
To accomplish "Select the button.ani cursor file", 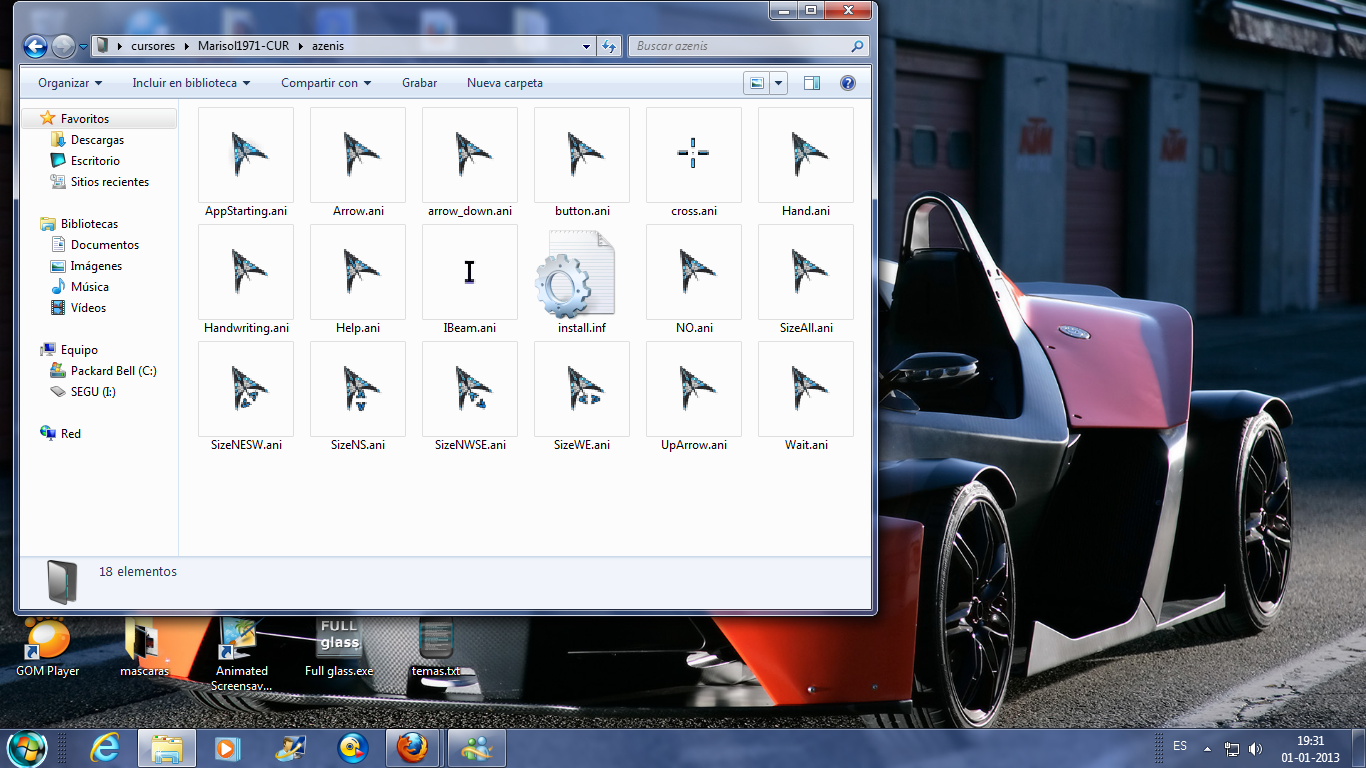I will tap(582, 163).
